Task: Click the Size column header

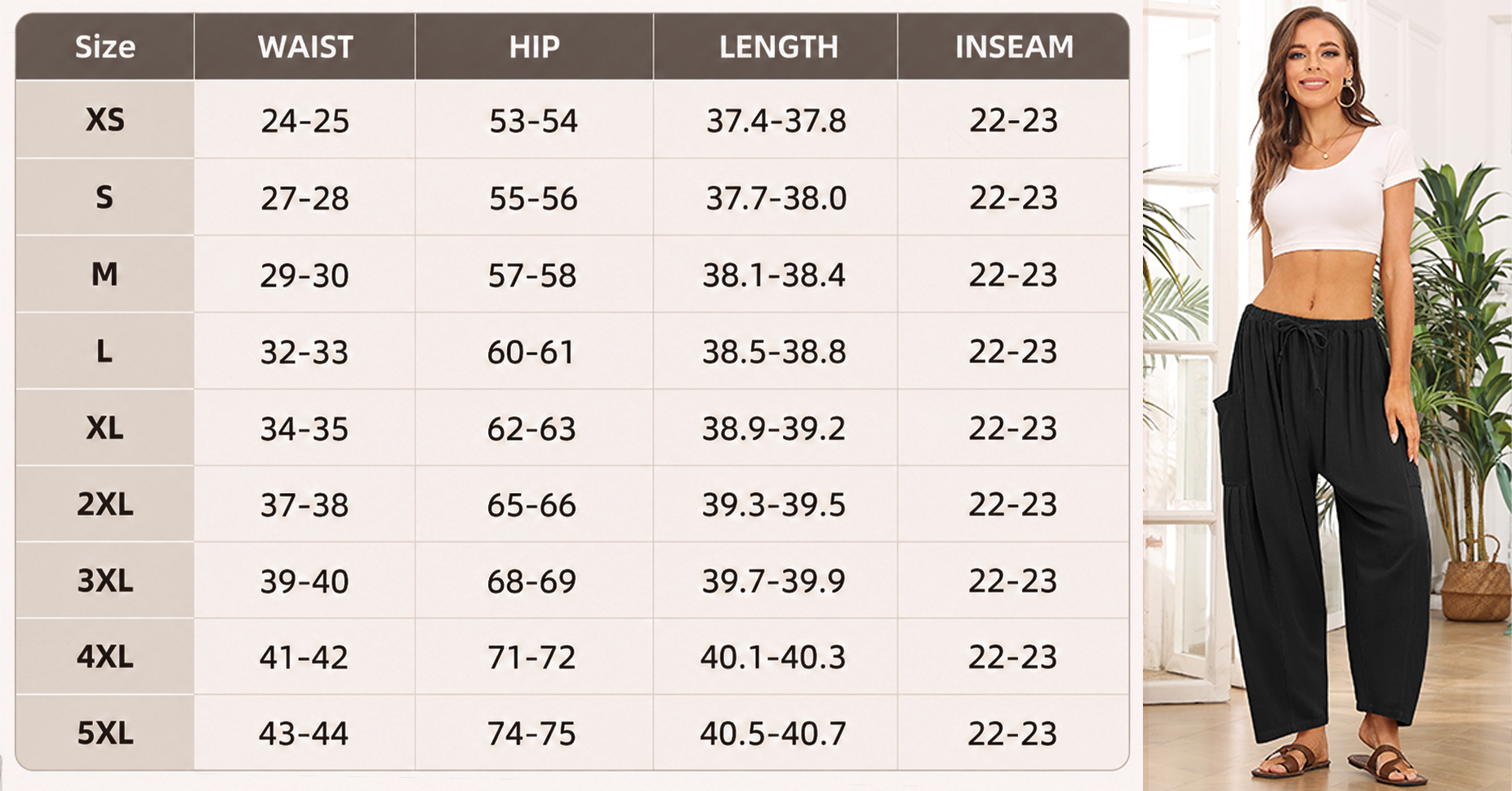Action: pyautogui.click(x=105, y=47)
